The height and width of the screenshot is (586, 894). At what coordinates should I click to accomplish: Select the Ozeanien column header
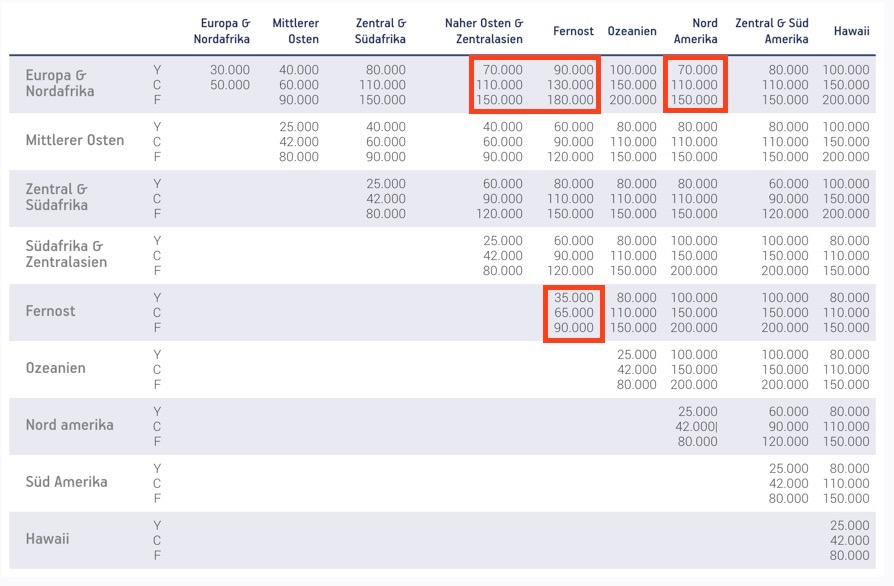pyautogui.click(x=632, y=31)
